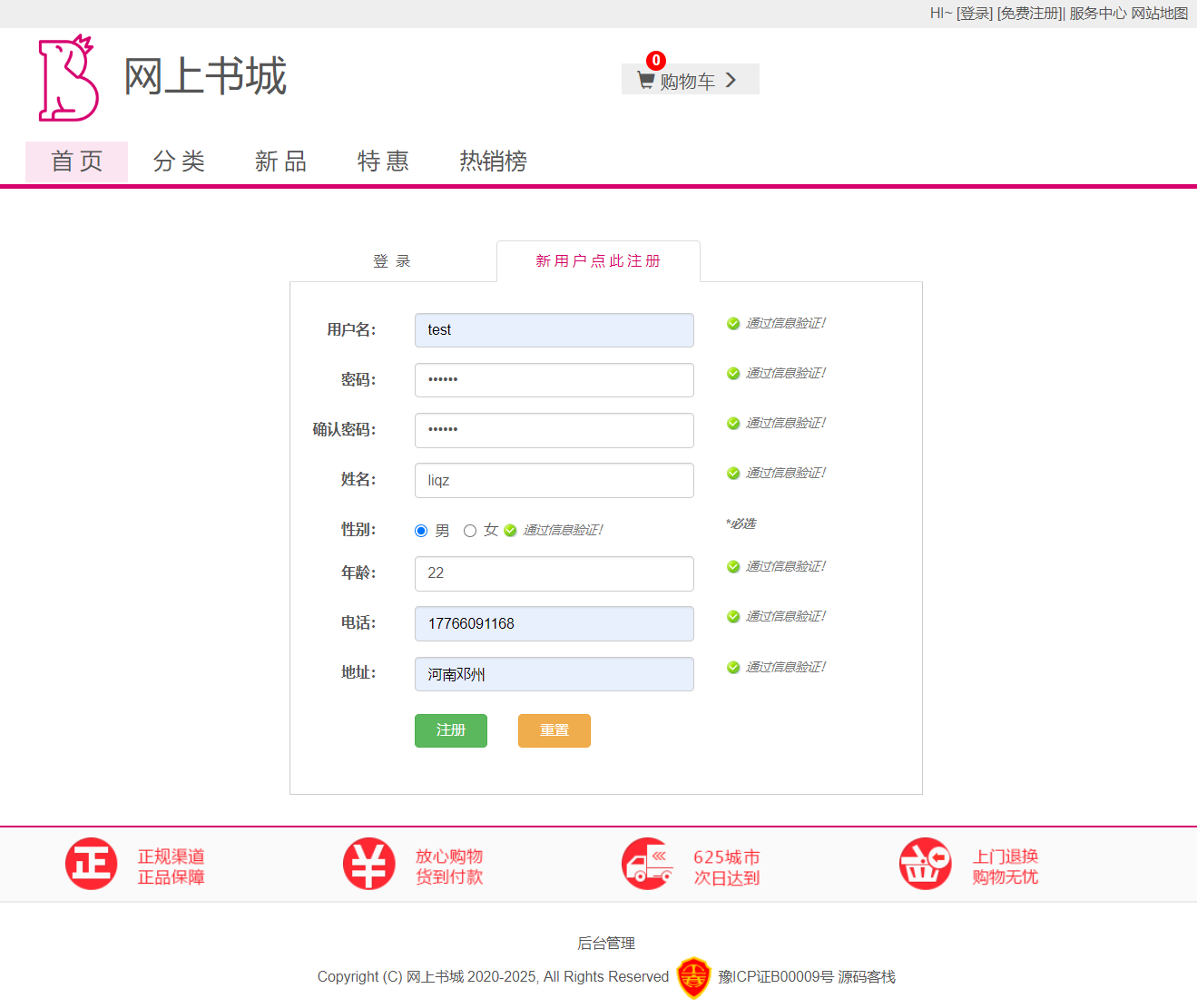This screenshot has height=1008, width=1197.
Task: Click green check beside the address field
Action: point(733,668)
